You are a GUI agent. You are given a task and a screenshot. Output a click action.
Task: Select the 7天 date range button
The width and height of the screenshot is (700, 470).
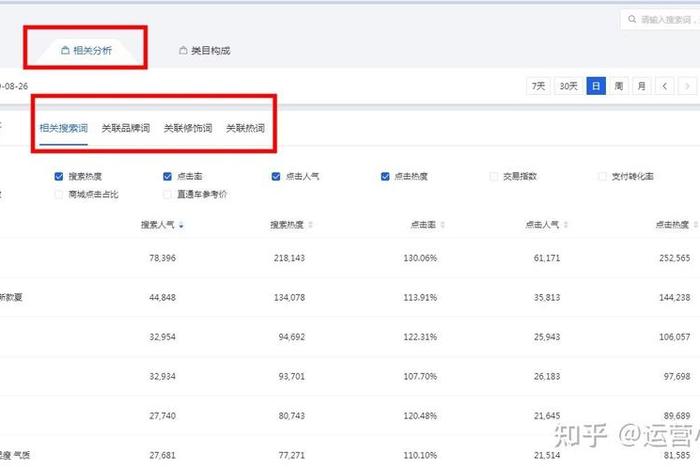pos(538,86)
